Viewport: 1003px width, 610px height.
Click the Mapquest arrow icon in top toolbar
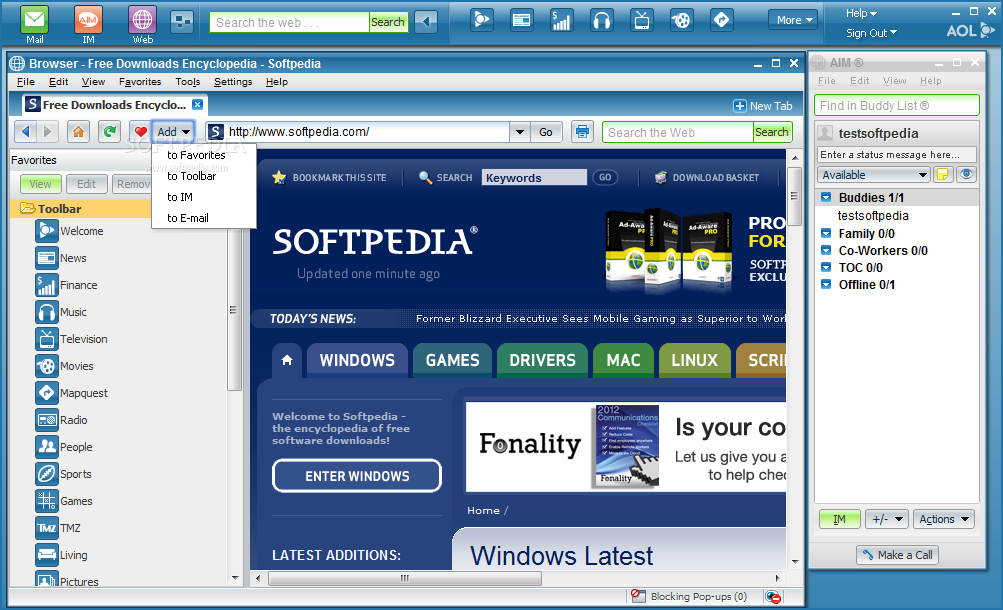[722, 20]
